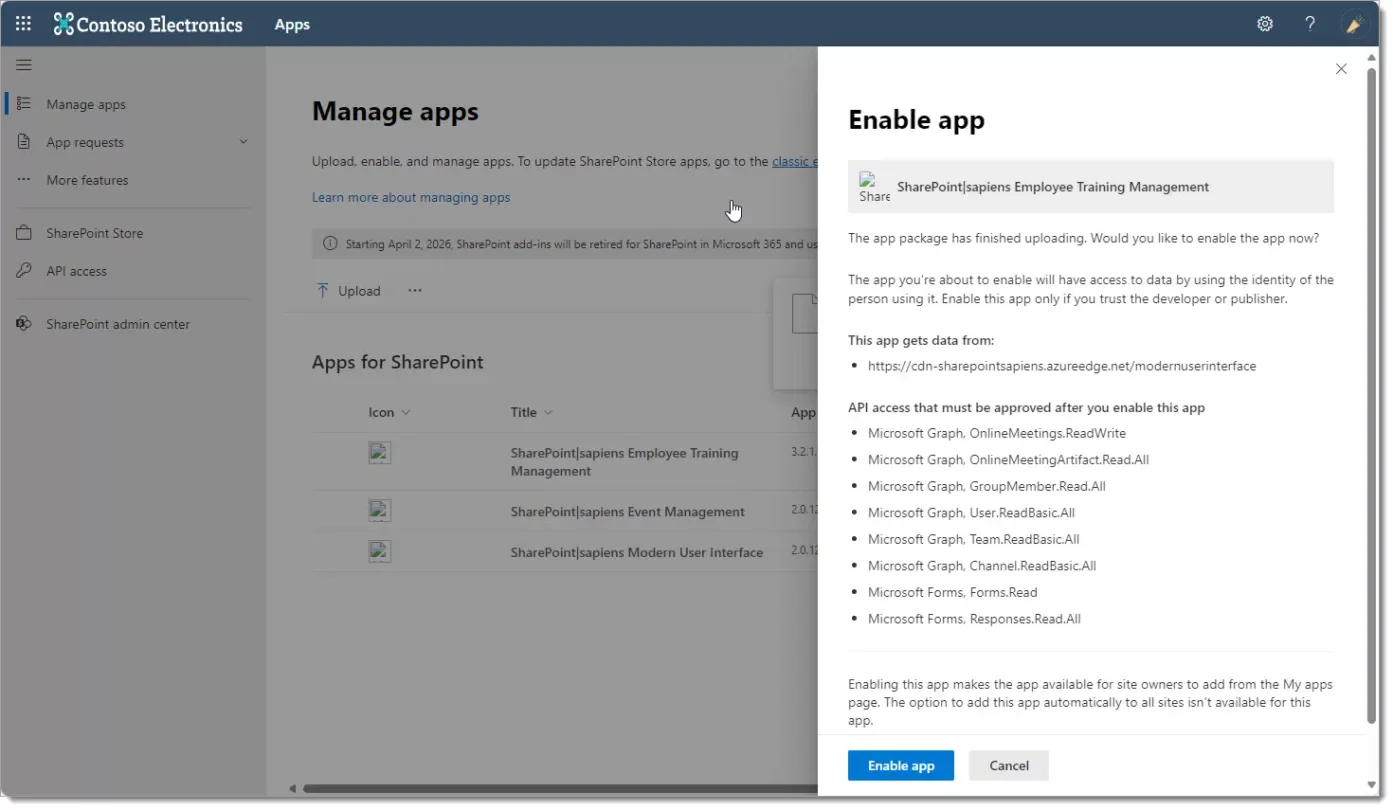Click the Apps header title
Viewport: 1393px width, 810px height.
[x=292, y=24]
